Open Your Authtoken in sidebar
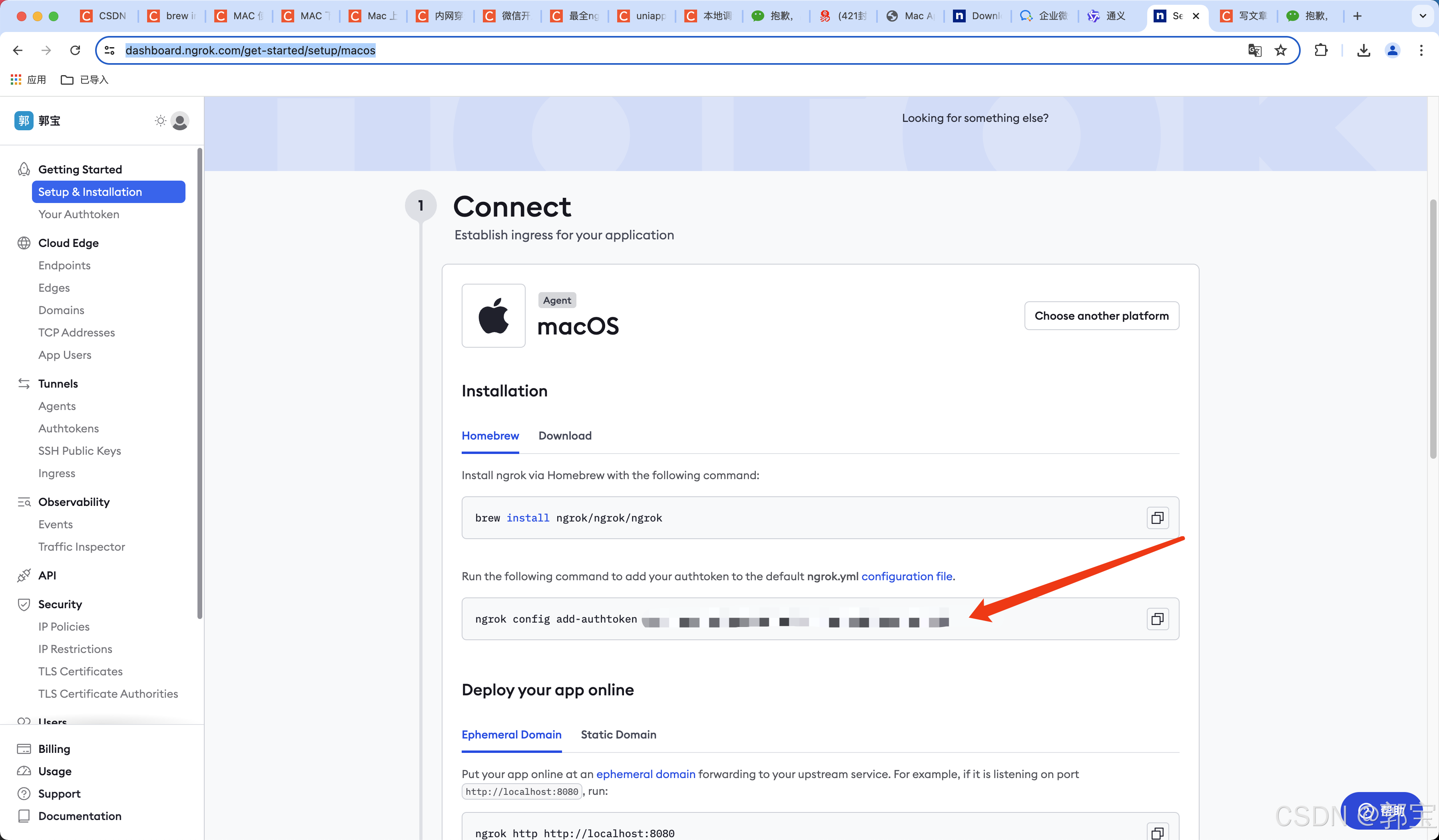This screenshot has width=1439, height=840. (x=79, y=214)
